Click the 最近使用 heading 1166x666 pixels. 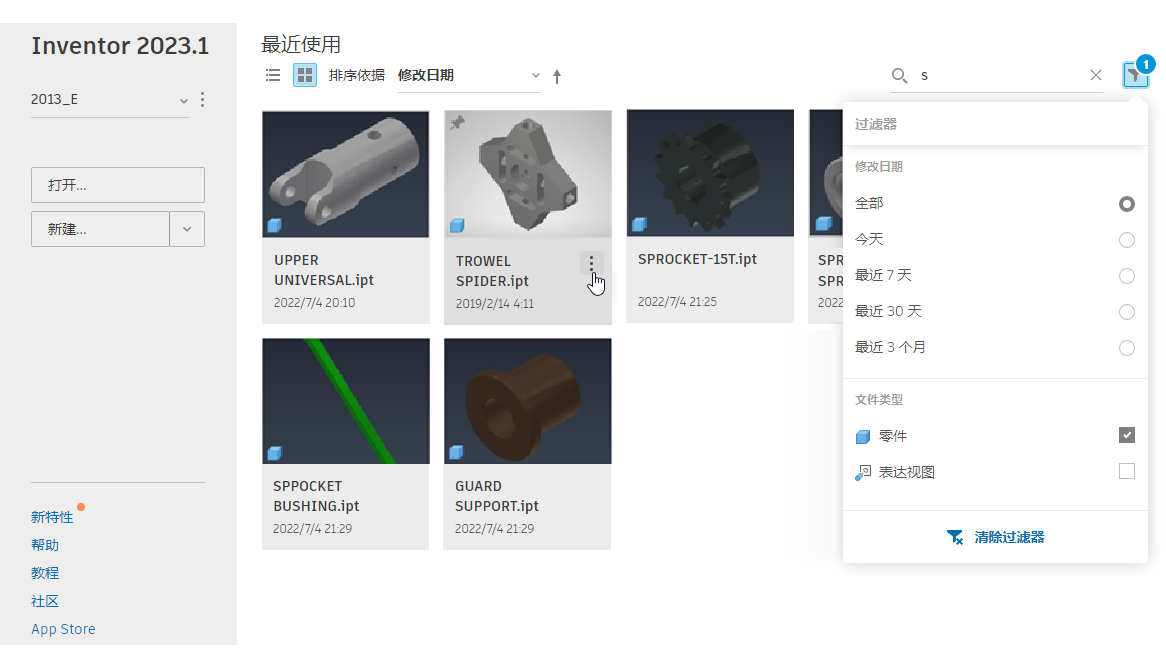(x=301, y=45)
